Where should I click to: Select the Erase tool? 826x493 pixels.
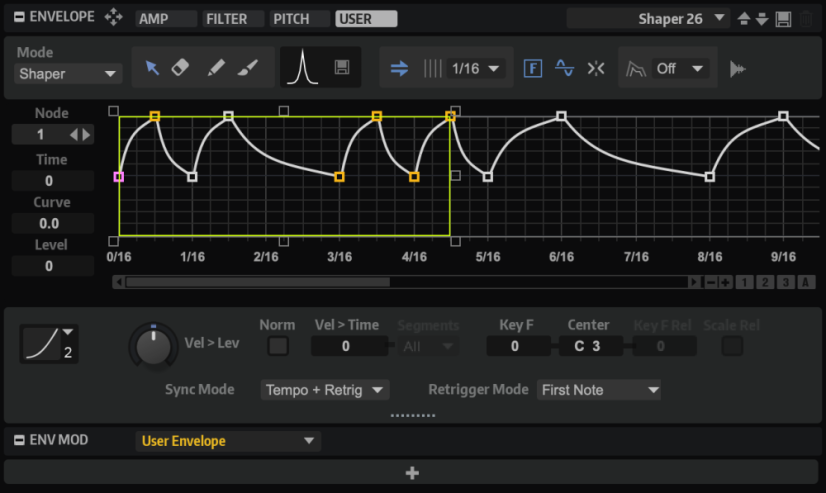(181, 68)
